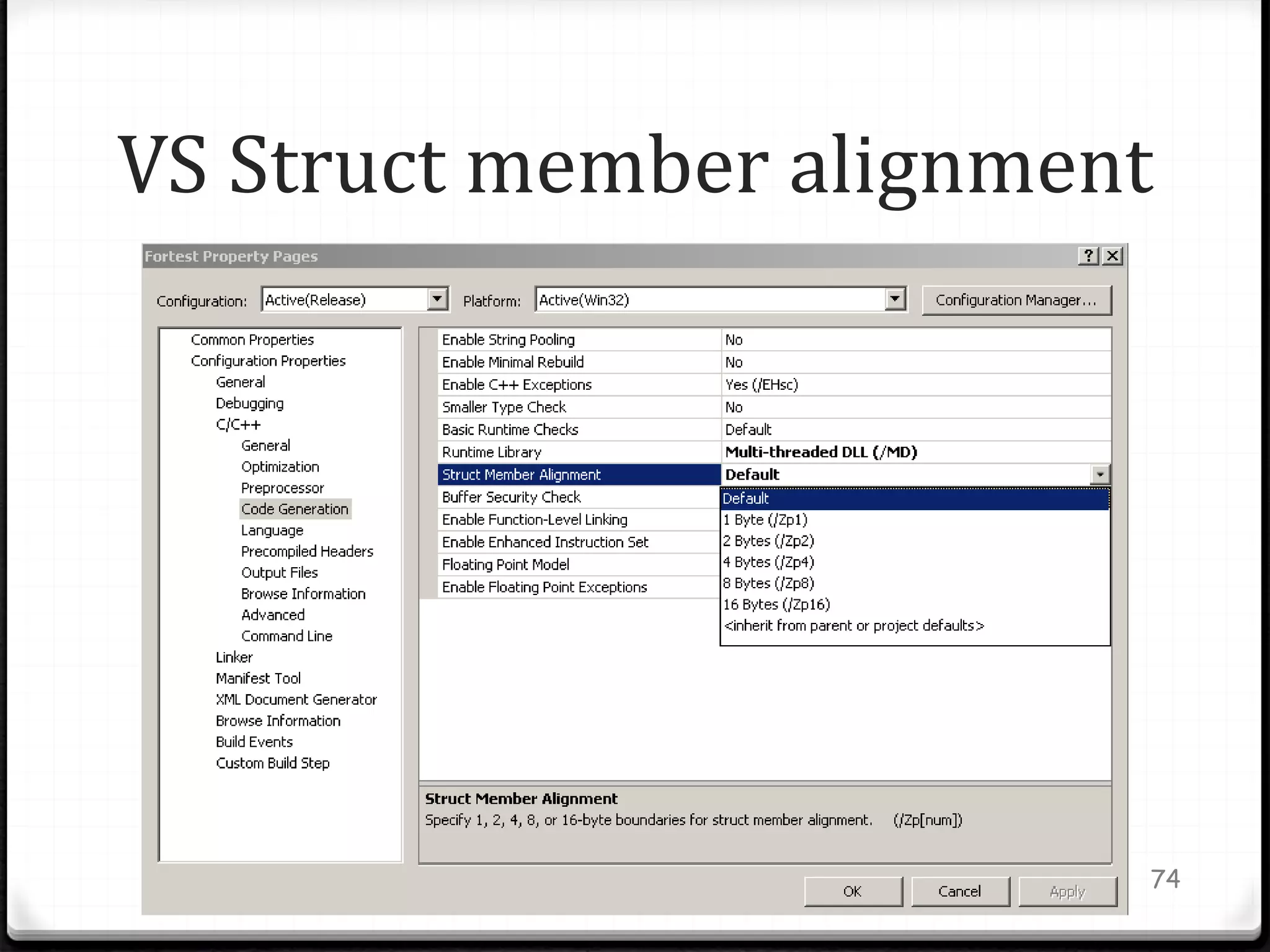Choose 16 Bytes (/Zp16) option
The height and width of the screenshot is (952, 1270).
(x=915, y=604)
